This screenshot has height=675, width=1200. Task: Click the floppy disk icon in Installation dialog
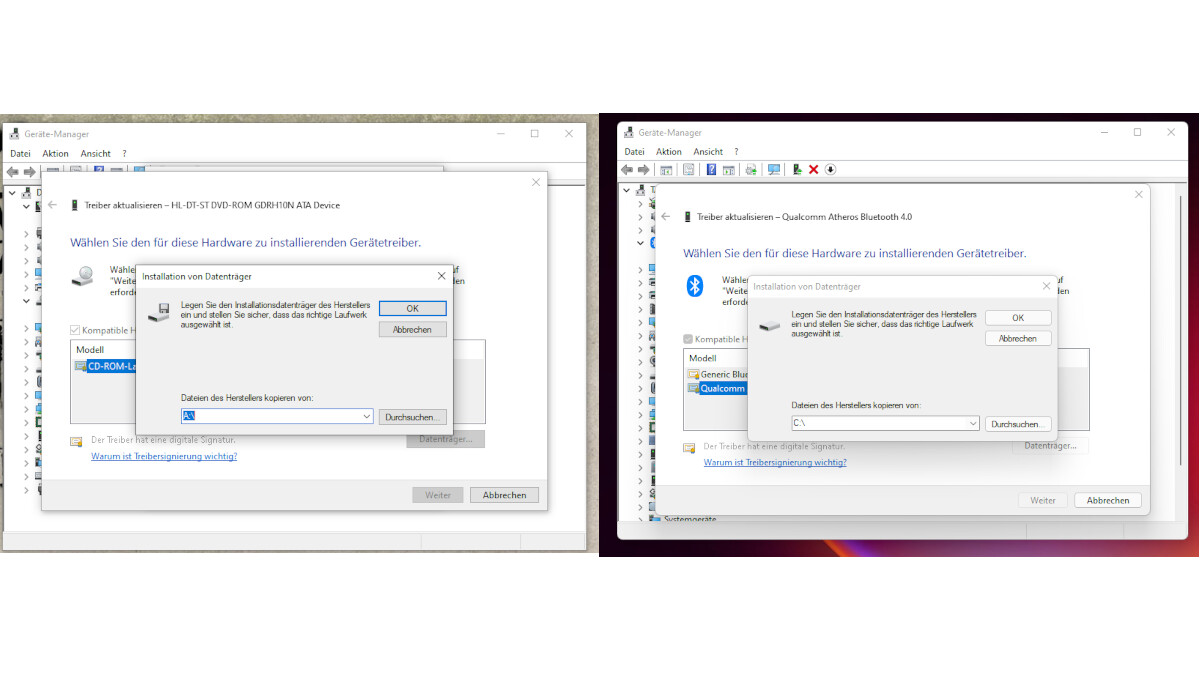pyautogui.click(x=159, y=311)
